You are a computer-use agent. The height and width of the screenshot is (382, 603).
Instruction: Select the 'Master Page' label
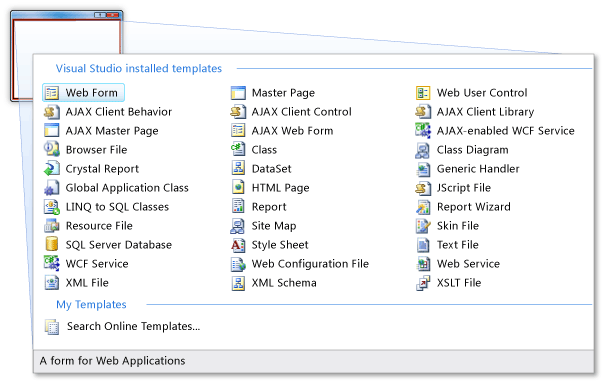click(283, 93)
